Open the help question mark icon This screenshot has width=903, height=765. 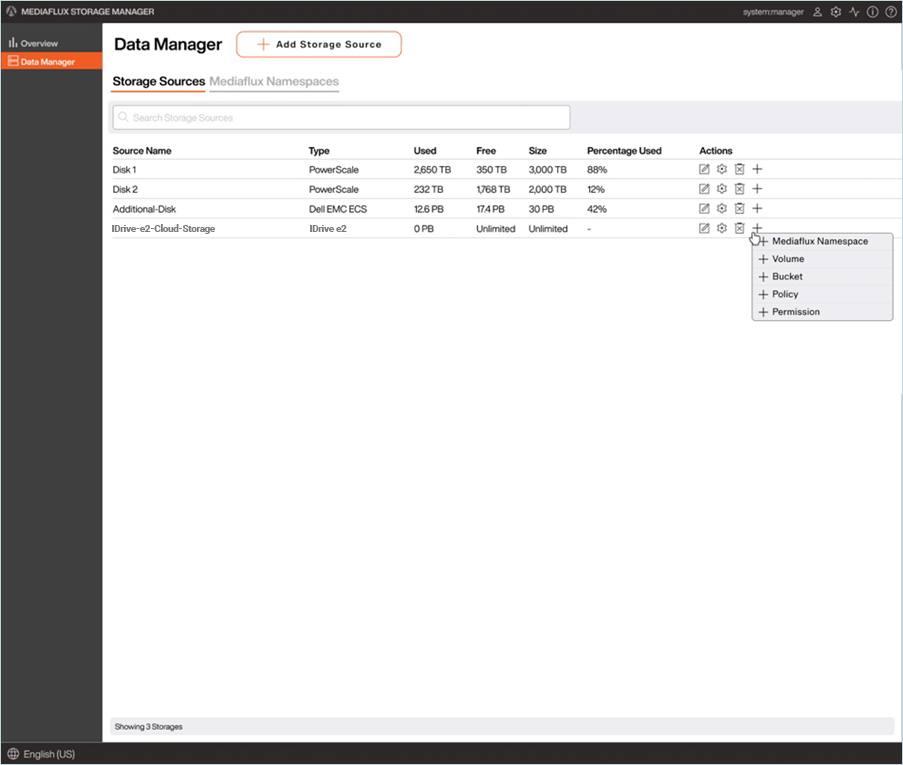pos(890,12)
